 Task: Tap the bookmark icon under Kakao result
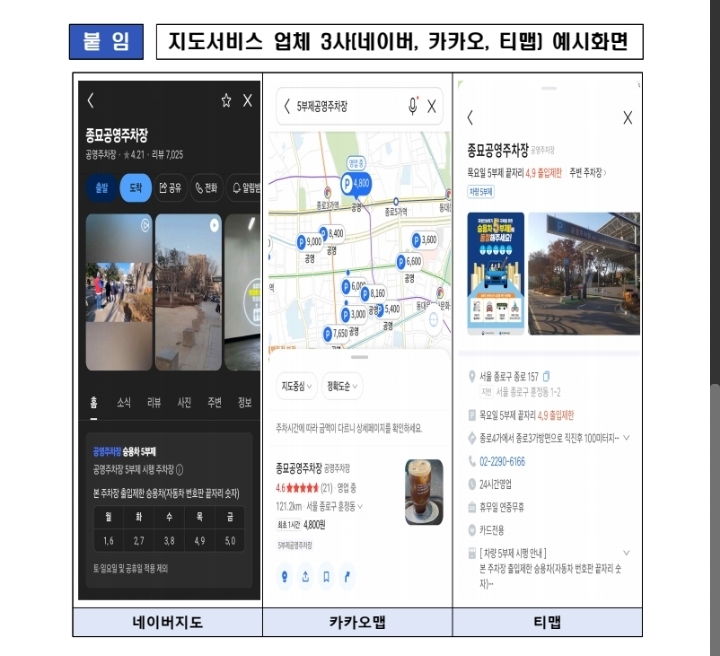pyautogui.click(x=326, y=576)
